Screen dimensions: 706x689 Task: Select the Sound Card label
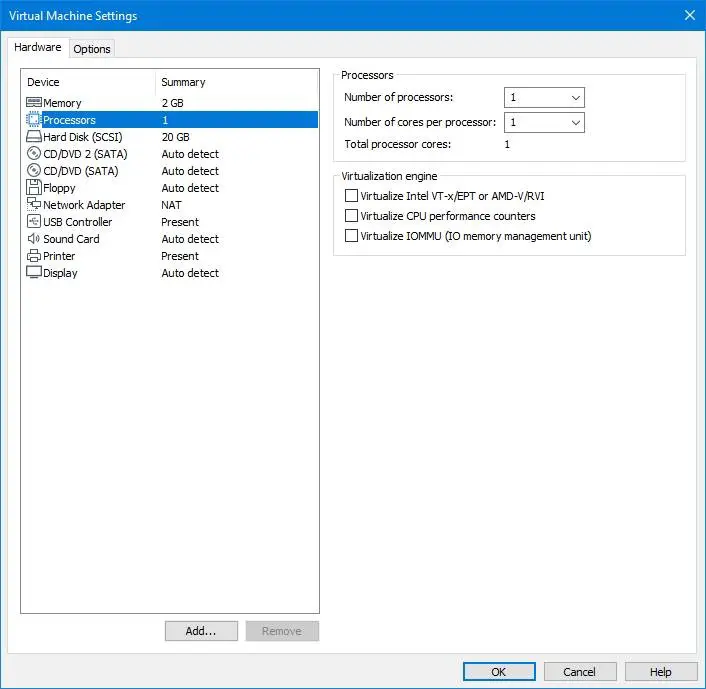coord(71,239)
